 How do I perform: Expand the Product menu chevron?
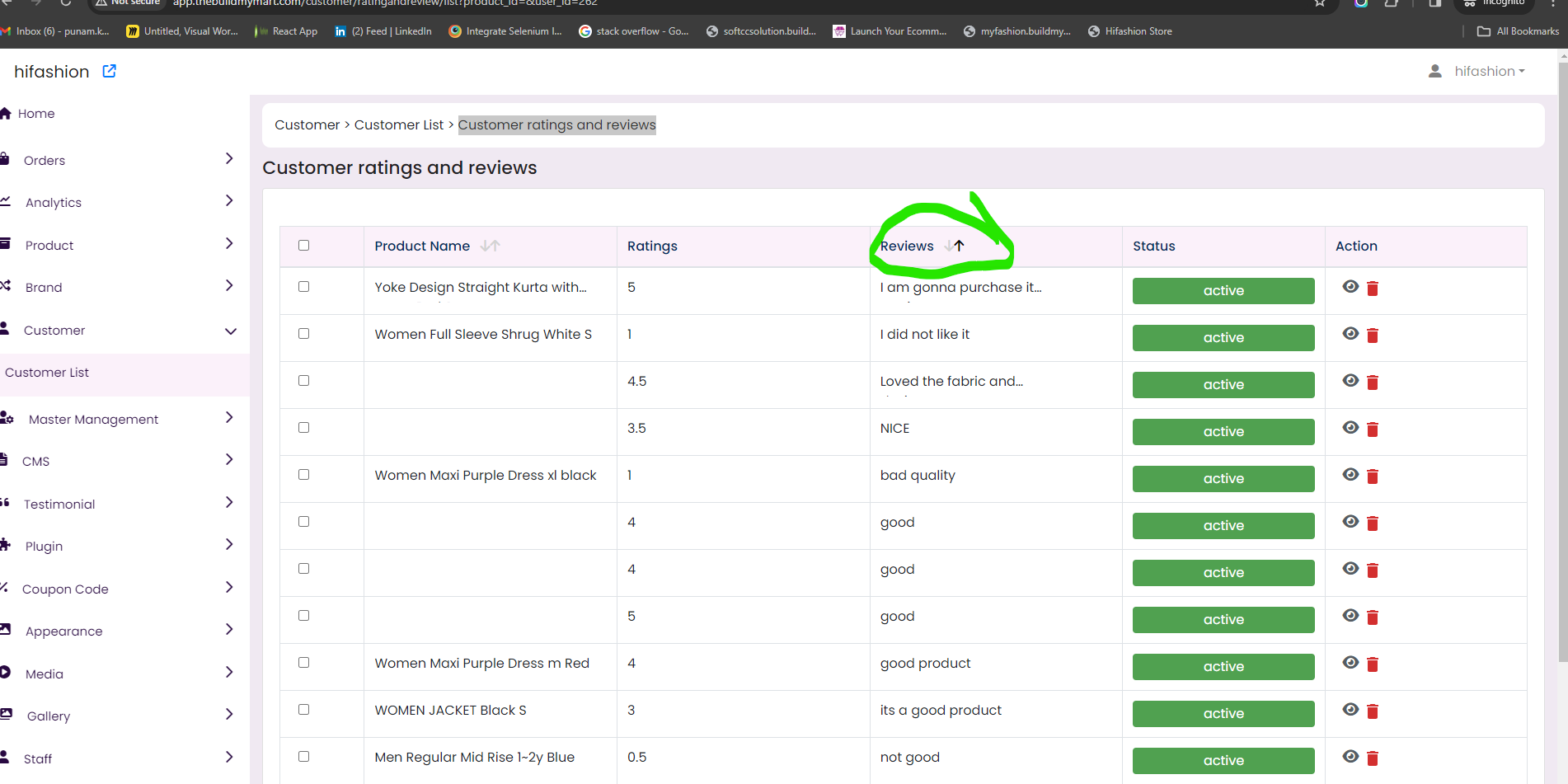click(x=229, y=243)
